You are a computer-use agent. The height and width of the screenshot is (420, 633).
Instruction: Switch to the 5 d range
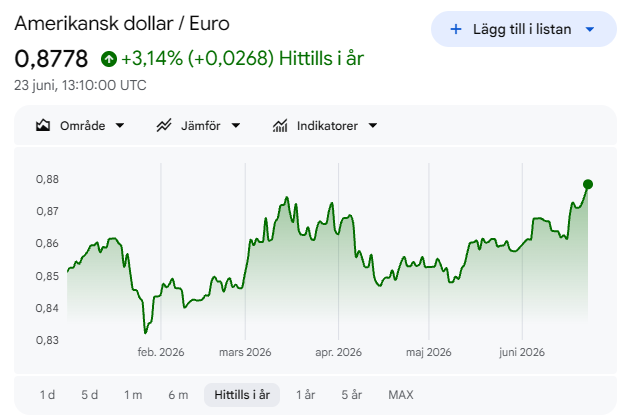pyautogui.click(x=90, y=395)
